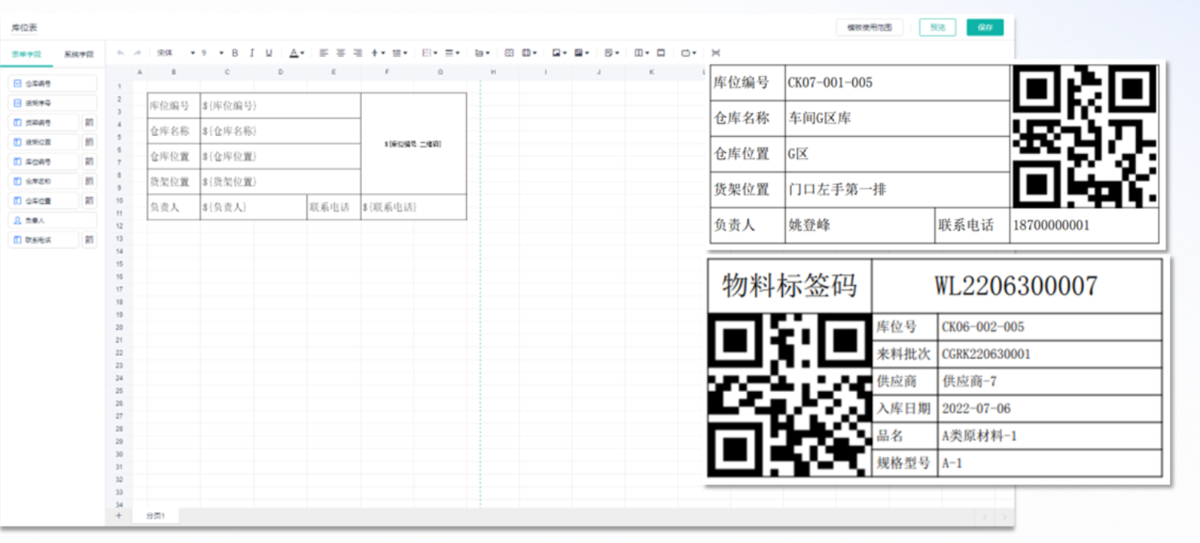Screen dimensions: 1200x543
Task: Align text left using toolbar icon
Action: pyautogui.click(x=323, y=52)
